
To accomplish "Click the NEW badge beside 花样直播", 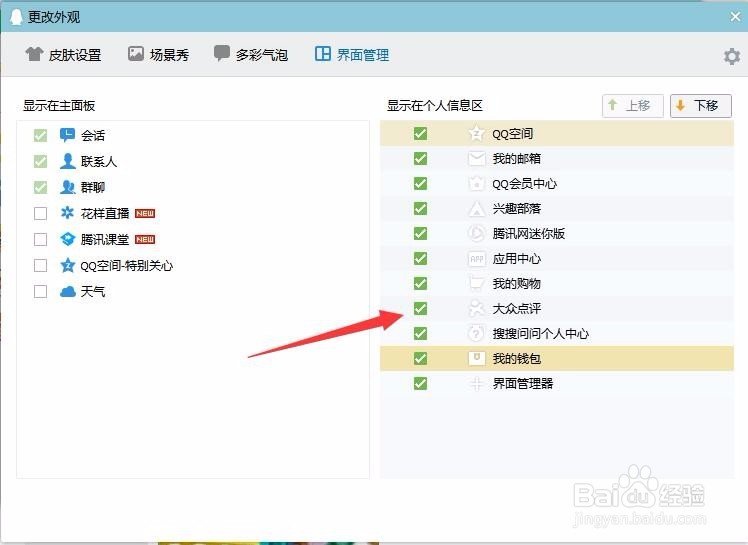I will (145, 213).
